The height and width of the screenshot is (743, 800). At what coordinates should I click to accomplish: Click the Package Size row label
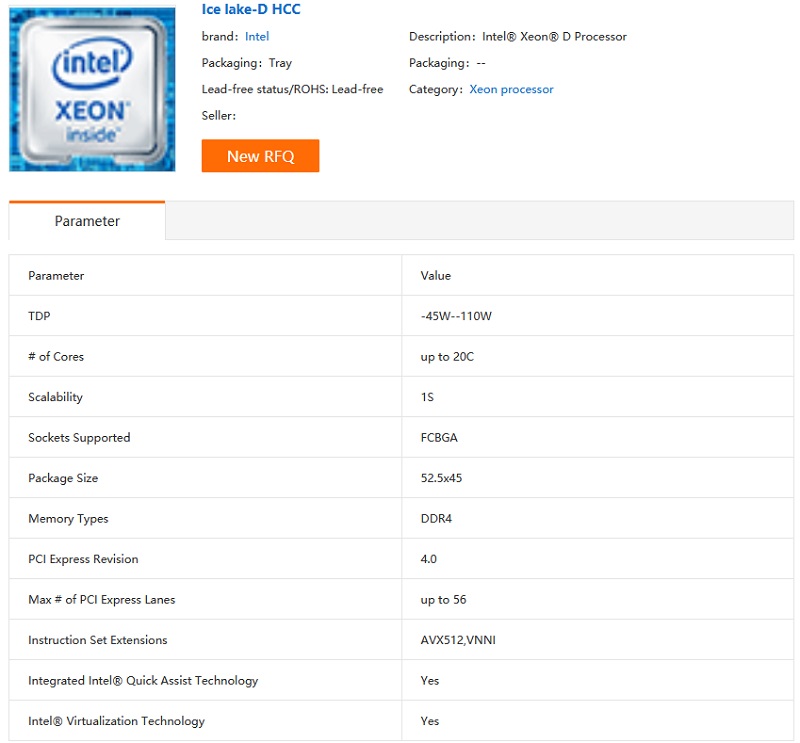coord(63,478)
